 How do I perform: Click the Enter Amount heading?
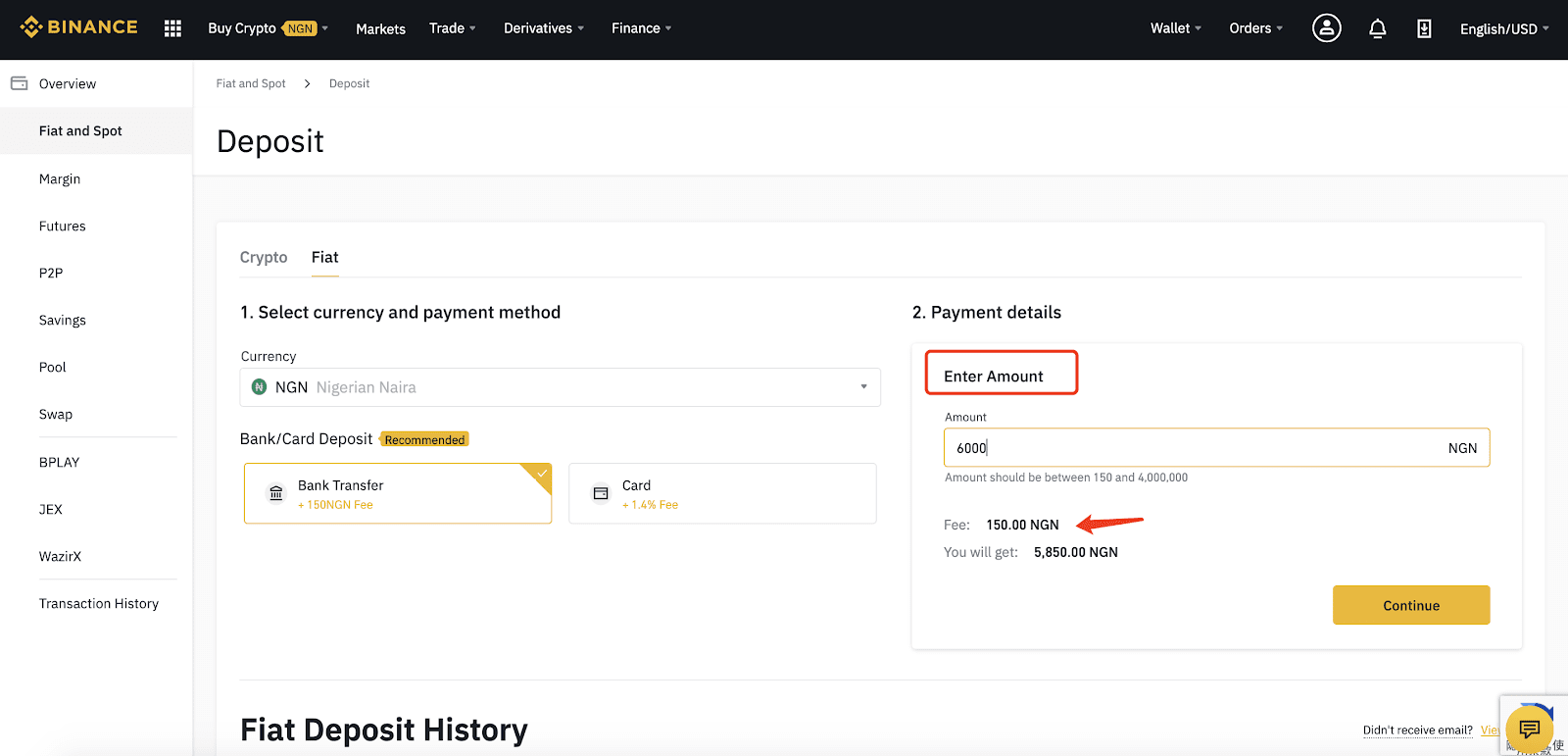[x=993, y=377]
